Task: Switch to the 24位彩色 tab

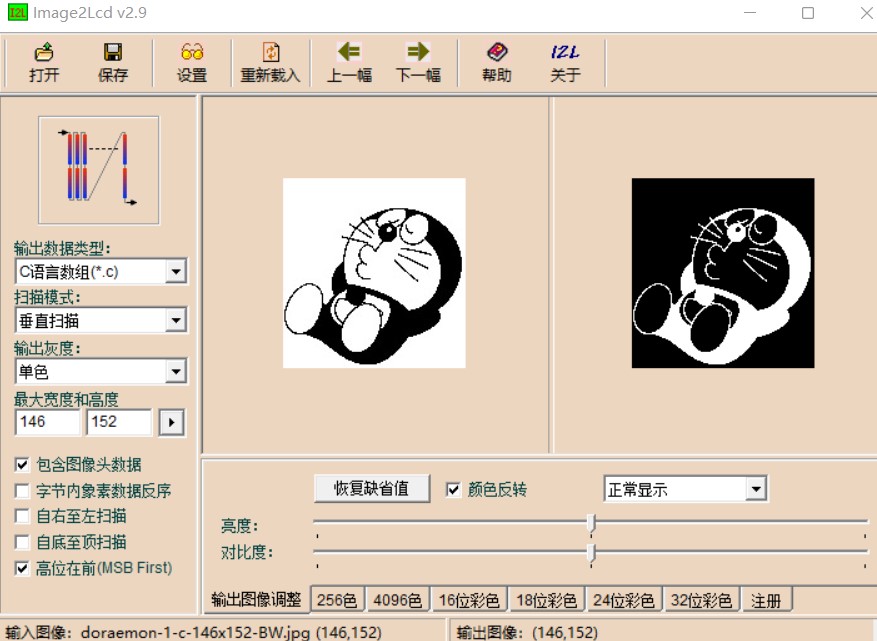Action: pyautogui.click(x=624, y=600)
